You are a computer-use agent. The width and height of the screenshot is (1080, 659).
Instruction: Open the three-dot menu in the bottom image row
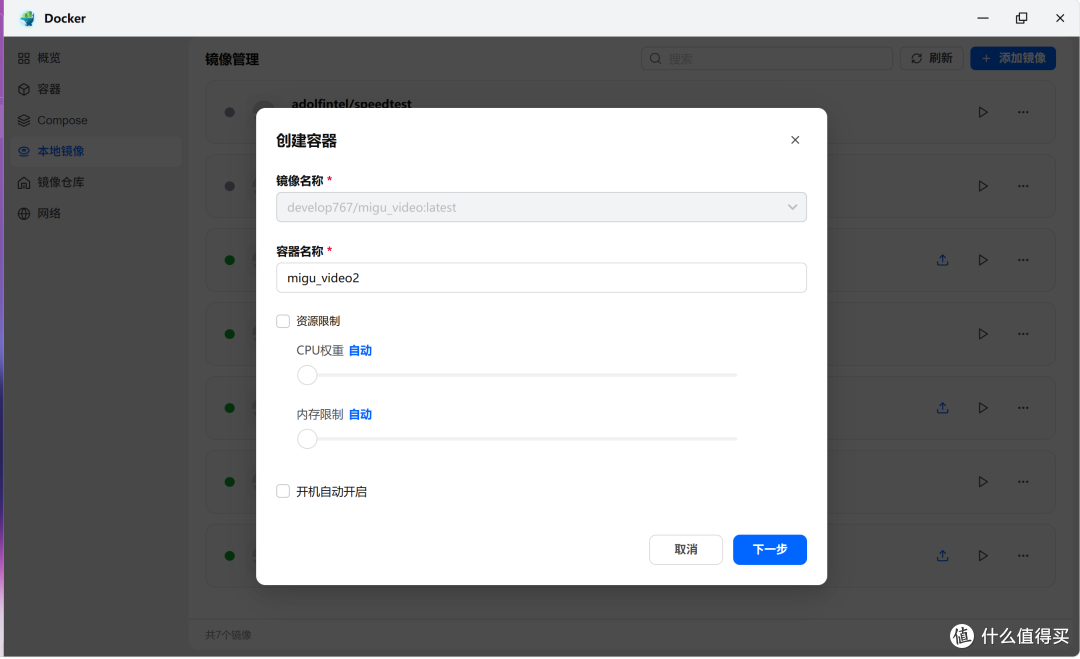tap(1024, 556)
